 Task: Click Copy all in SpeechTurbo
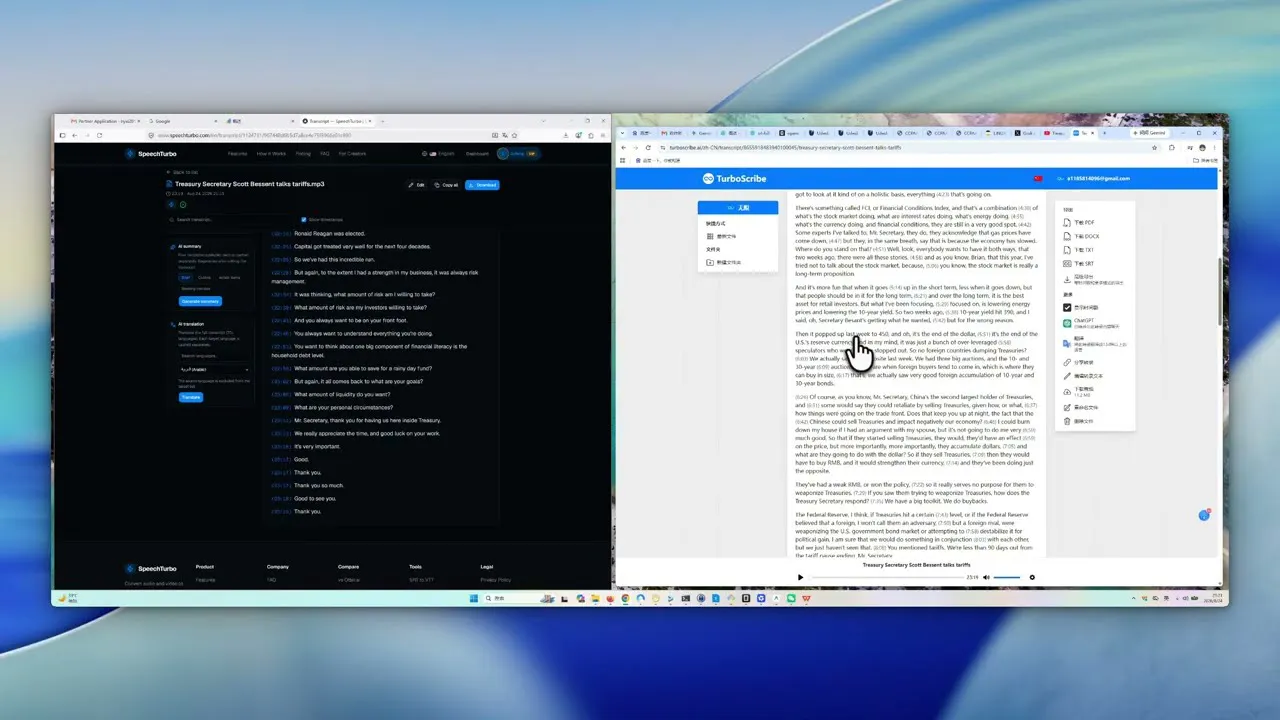click(447, 185)
